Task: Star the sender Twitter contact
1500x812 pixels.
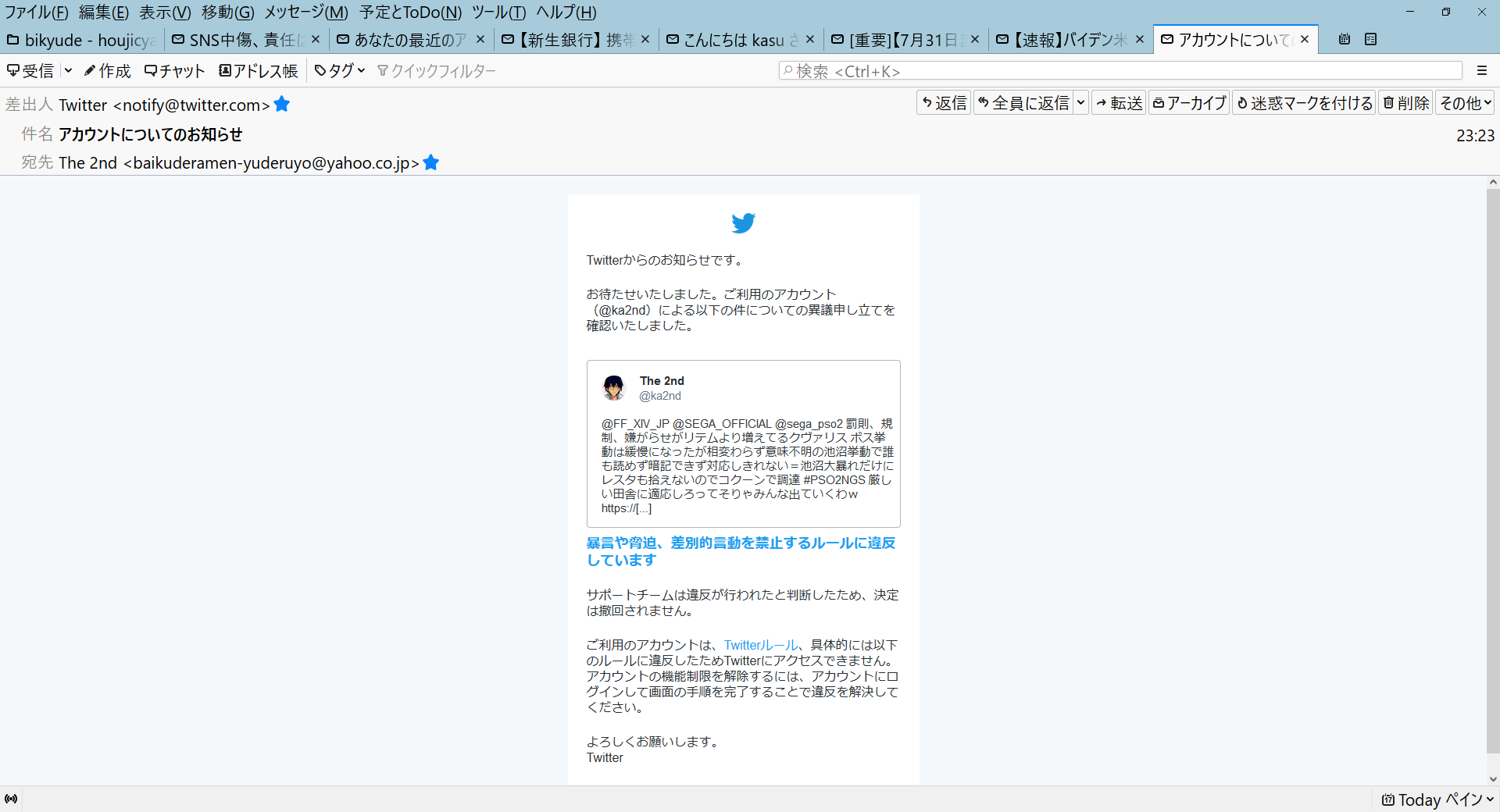Action: click(x=282, y=104)
